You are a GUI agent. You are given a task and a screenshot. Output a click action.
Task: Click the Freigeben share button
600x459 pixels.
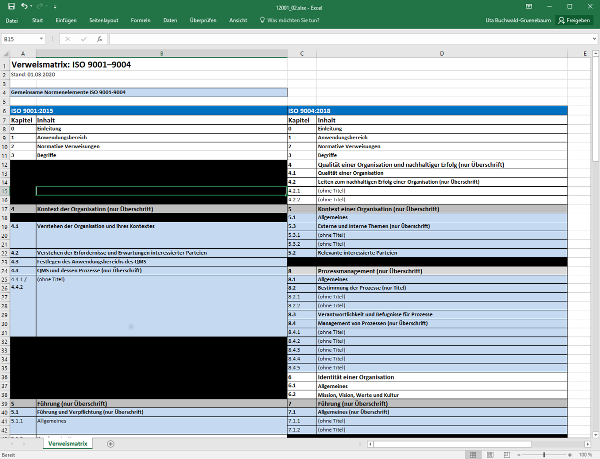574,19
